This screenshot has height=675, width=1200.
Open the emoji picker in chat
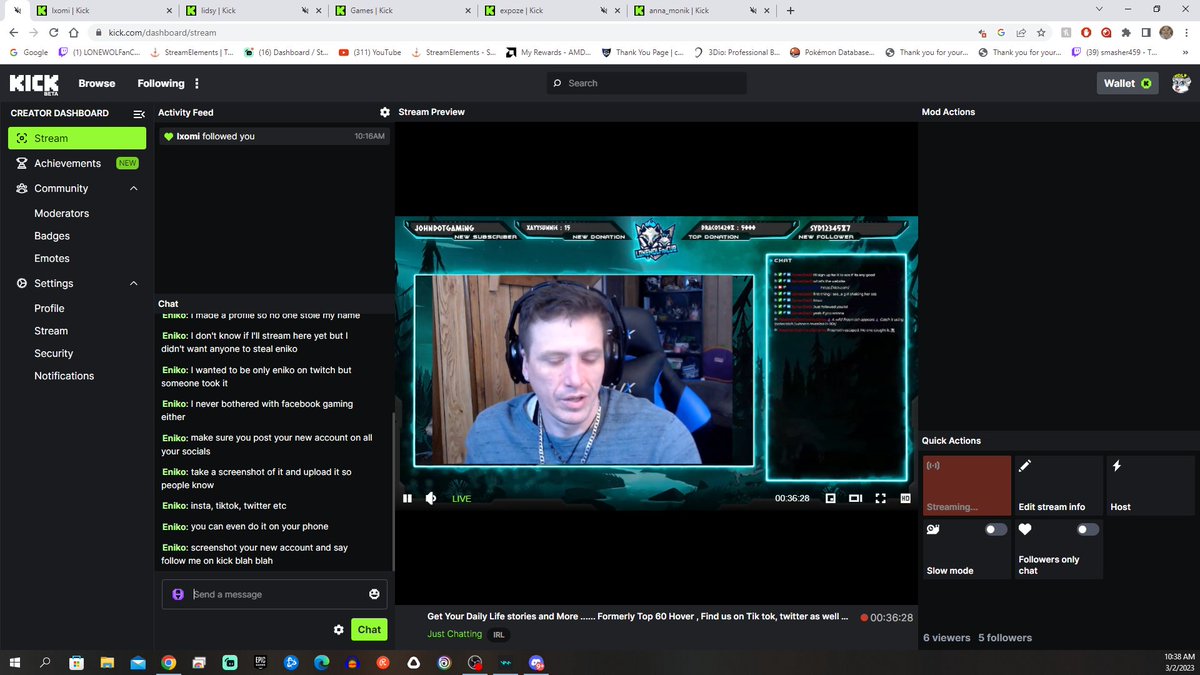374,594
